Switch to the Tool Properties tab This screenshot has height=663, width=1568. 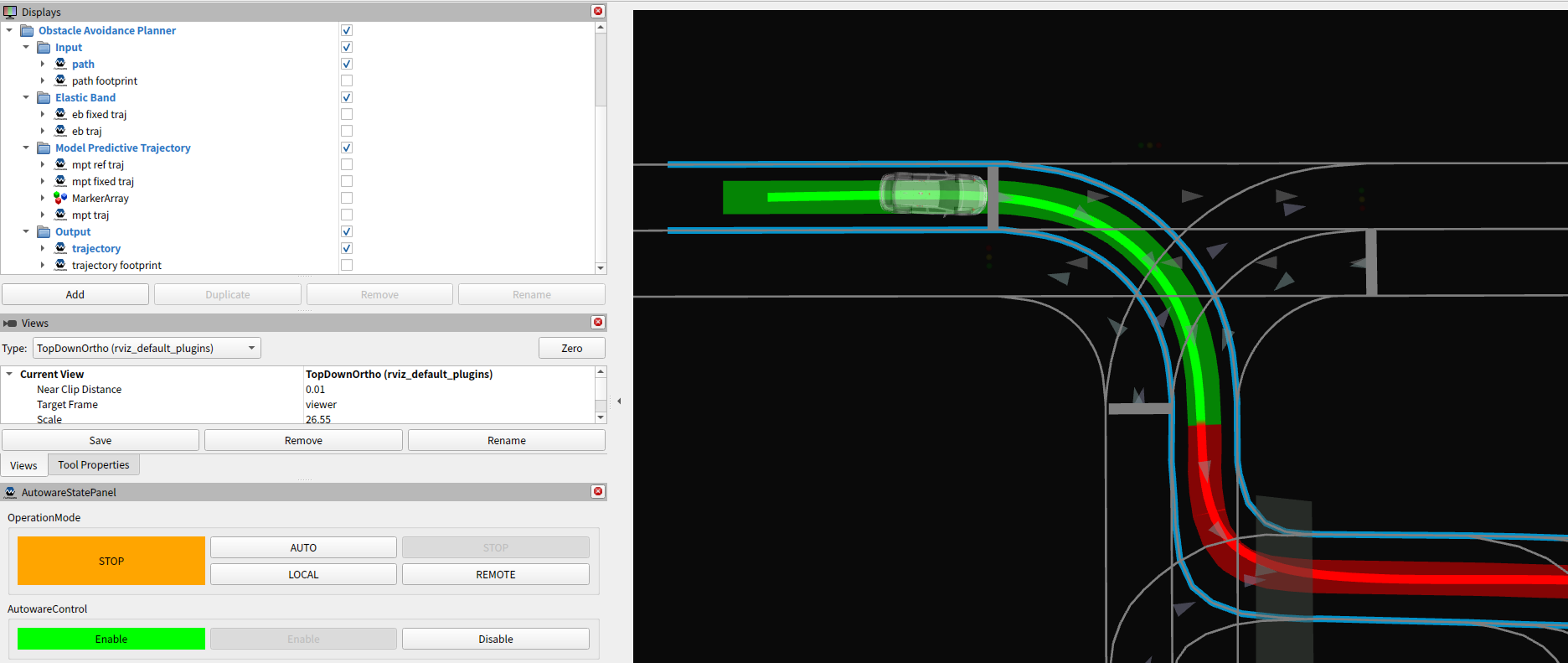[x=94, y=464]
